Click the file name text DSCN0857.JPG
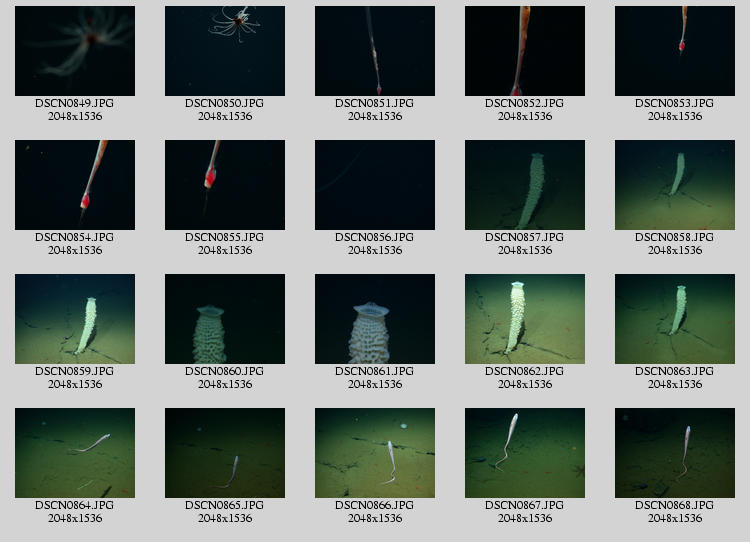The height and width of the screenshot is (542, 750). tap(525, 237)
